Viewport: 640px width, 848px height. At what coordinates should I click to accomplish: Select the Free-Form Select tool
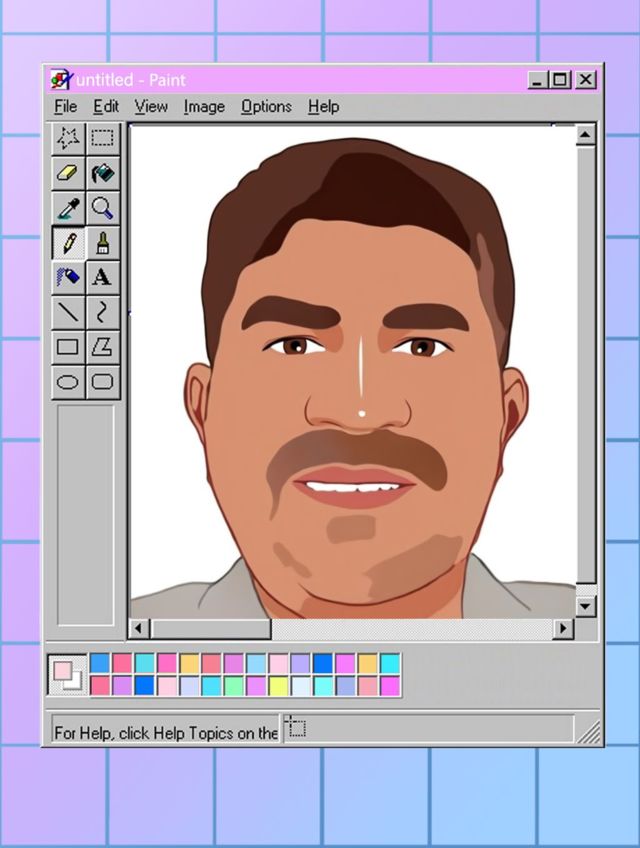click(x=68, y=139)
